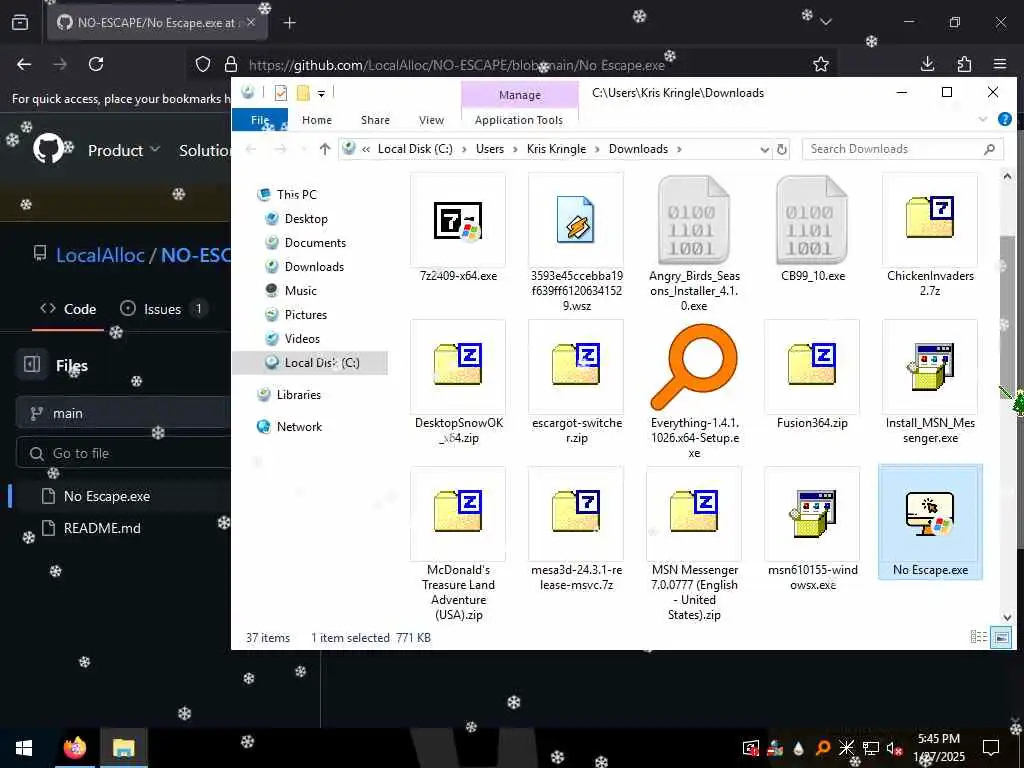Expand chevron after Users in breadcrumb
The image size is (1024, 768).
point(513,150)
